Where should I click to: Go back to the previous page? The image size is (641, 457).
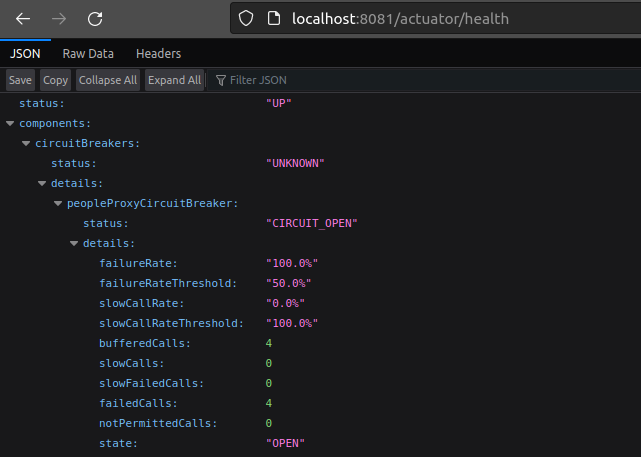23,19
